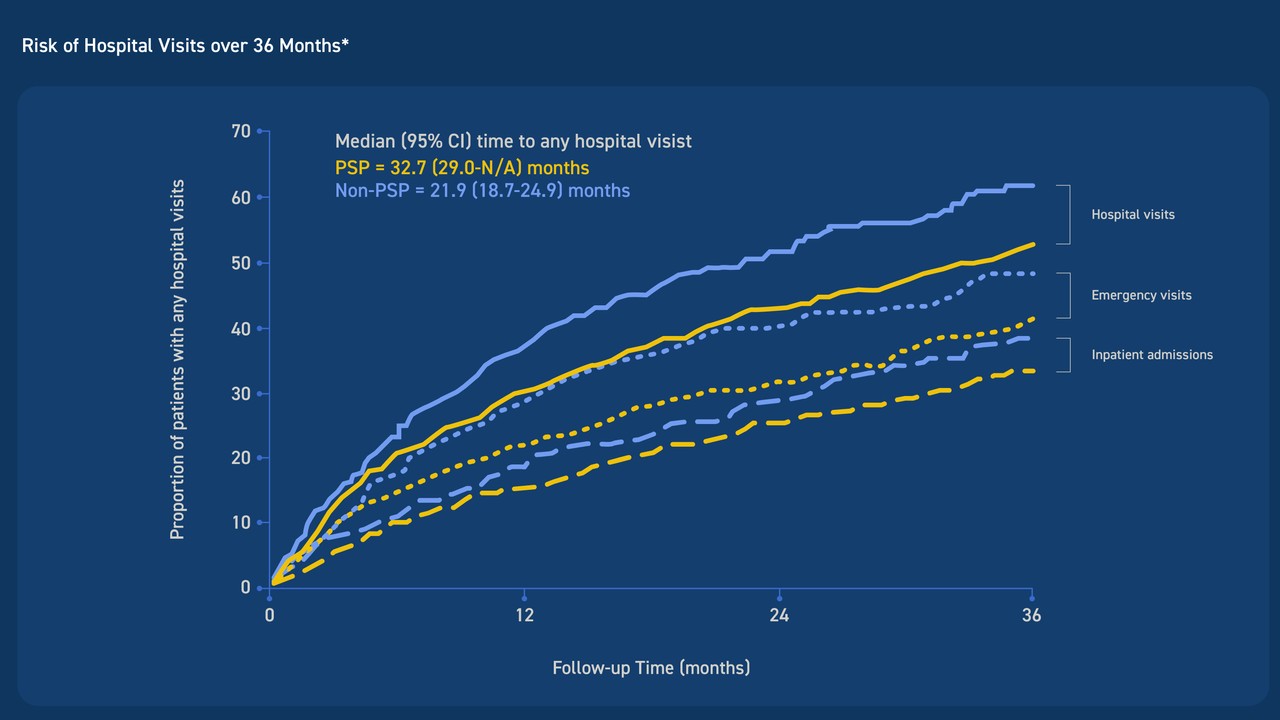Click the Inpatient admissions legend label
1280x720 pixels.
1152,354
